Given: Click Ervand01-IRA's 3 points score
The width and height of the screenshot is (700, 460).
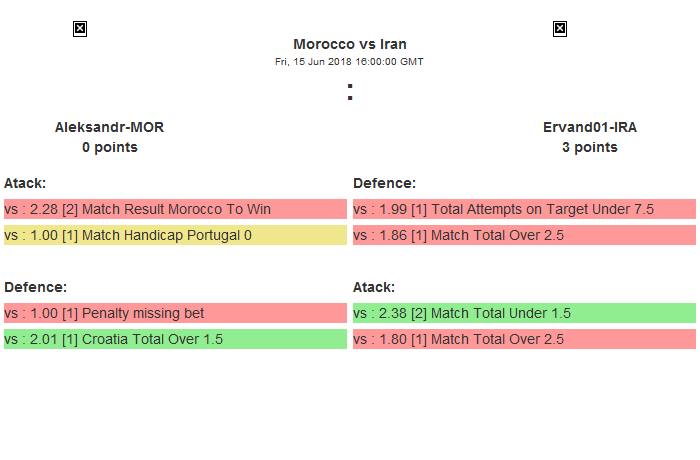Looking at the screenshot, I should [x=590, y=147].
